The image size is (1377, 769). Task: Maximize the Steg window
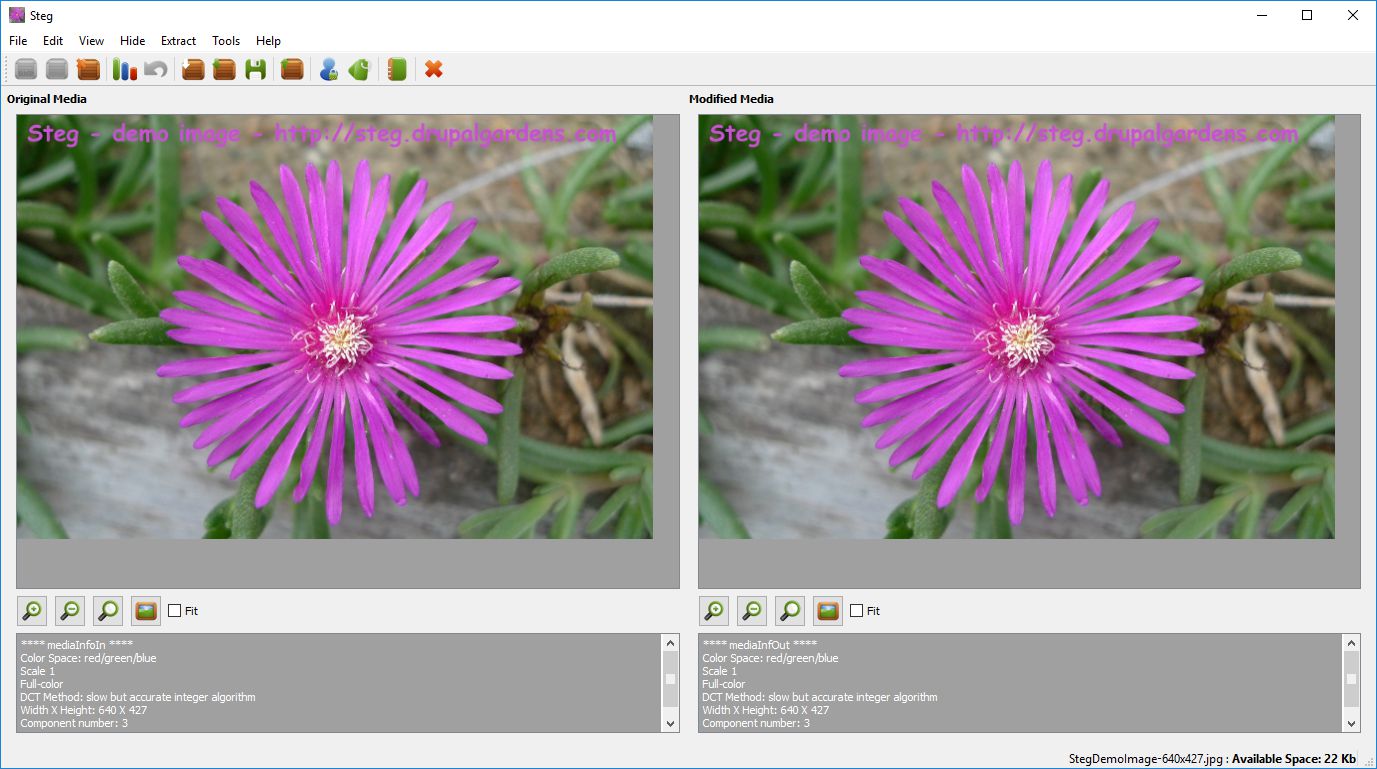pos(1307,15)
